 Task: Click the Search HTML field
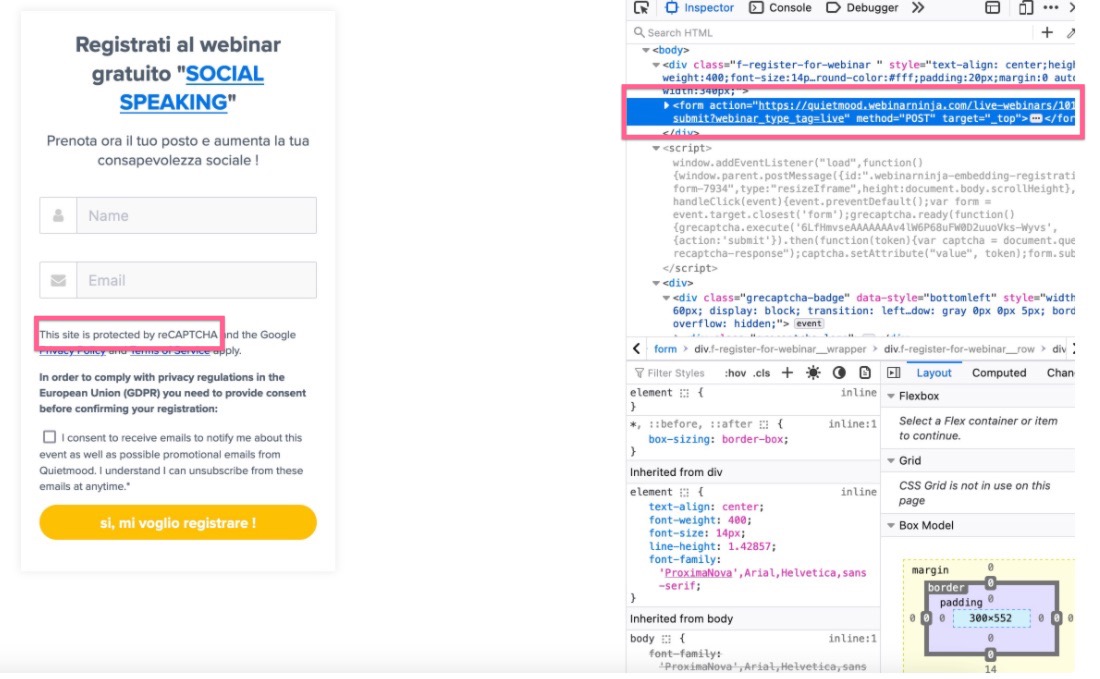831,32
